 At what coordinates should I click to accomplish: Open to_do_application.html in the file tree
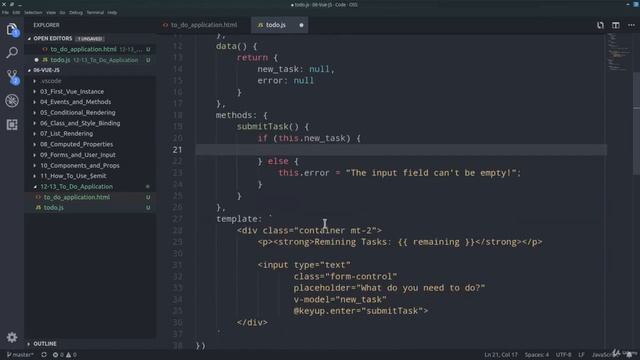tap(77, 197)
